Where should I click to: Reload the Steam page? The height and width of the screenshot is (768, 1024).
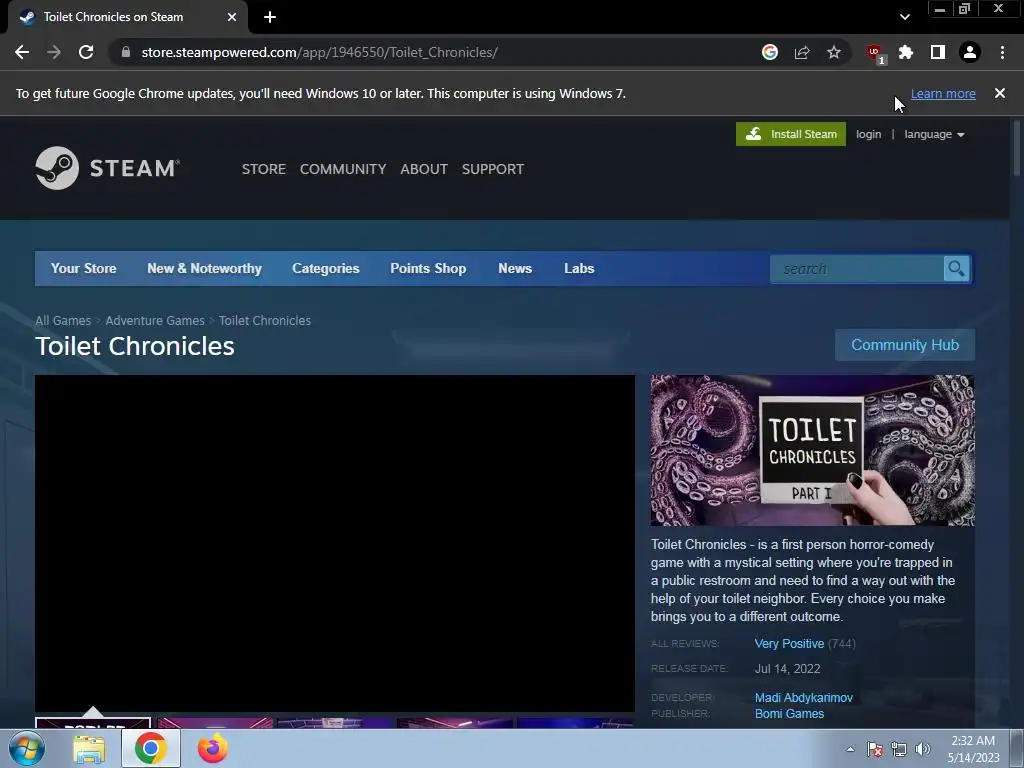coord(86,52)
